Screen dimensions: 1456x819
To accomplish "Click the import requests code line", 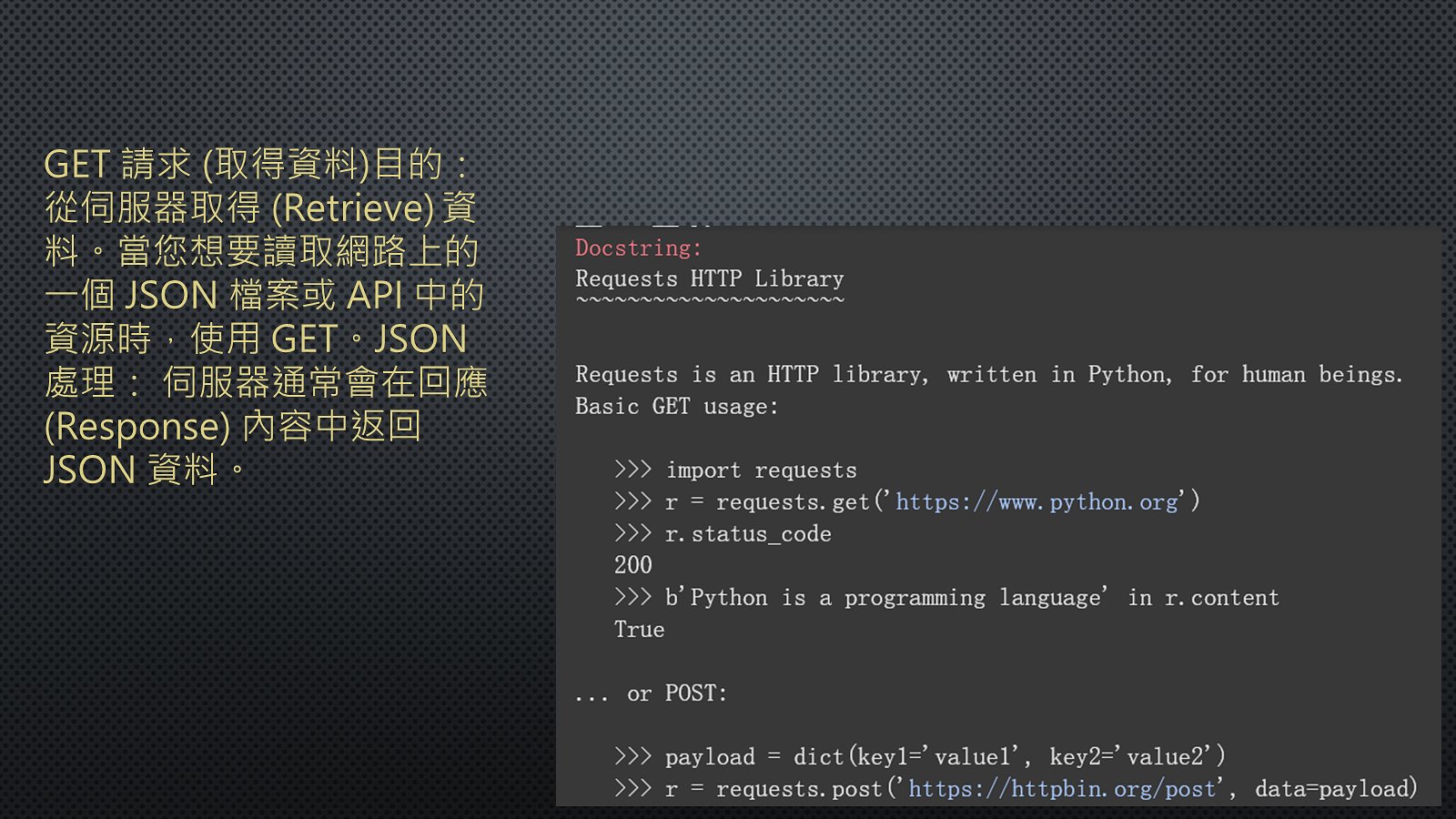I will (761, 470).
